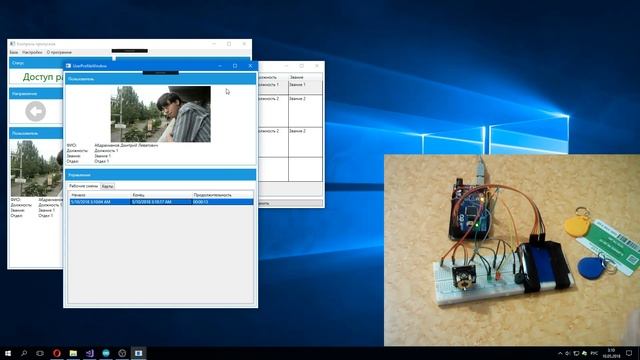Open network status icon in system tray
The height and width of the screenshot is (360, 640).
click(x=576, y=353)
